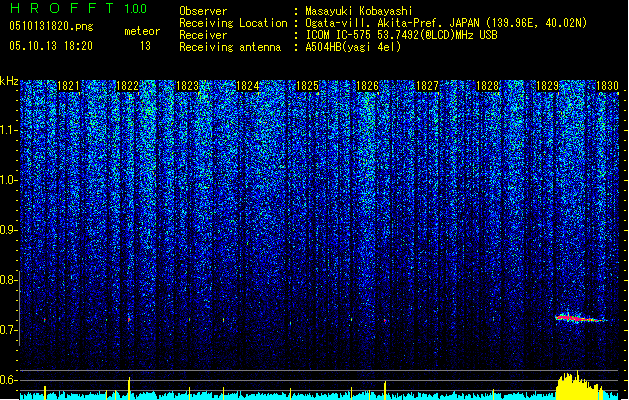Image resolution: width=629 pixels, height=400 pixels.
Task: Click the 0.6 kHz axis label
Action: (9, 380)
